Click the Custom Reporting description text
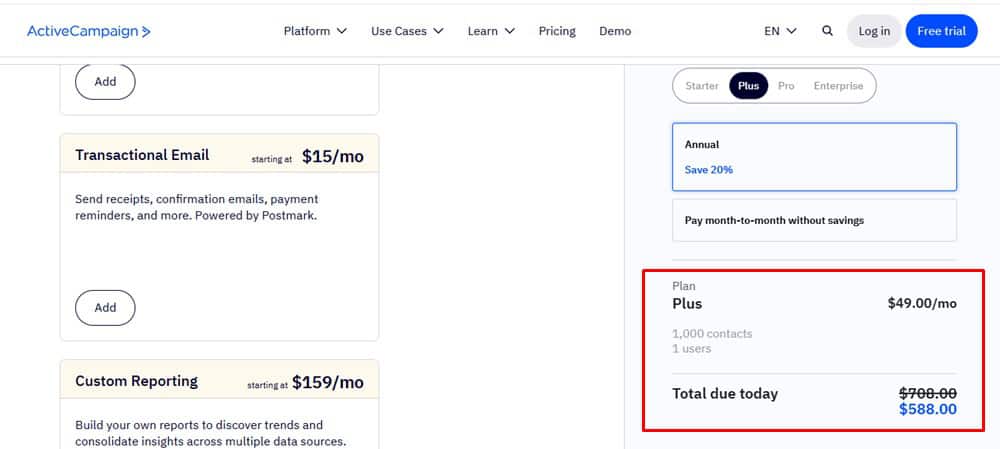 (210, 433)
